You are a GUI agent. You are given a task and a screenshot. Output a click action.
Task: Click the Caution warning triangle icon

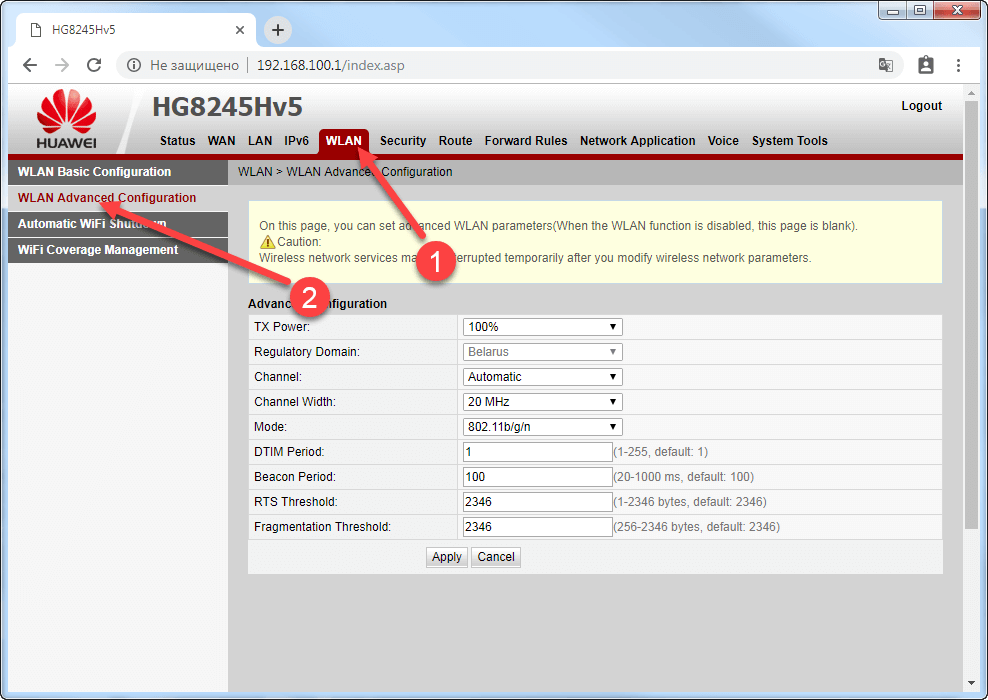pos(266,241)
